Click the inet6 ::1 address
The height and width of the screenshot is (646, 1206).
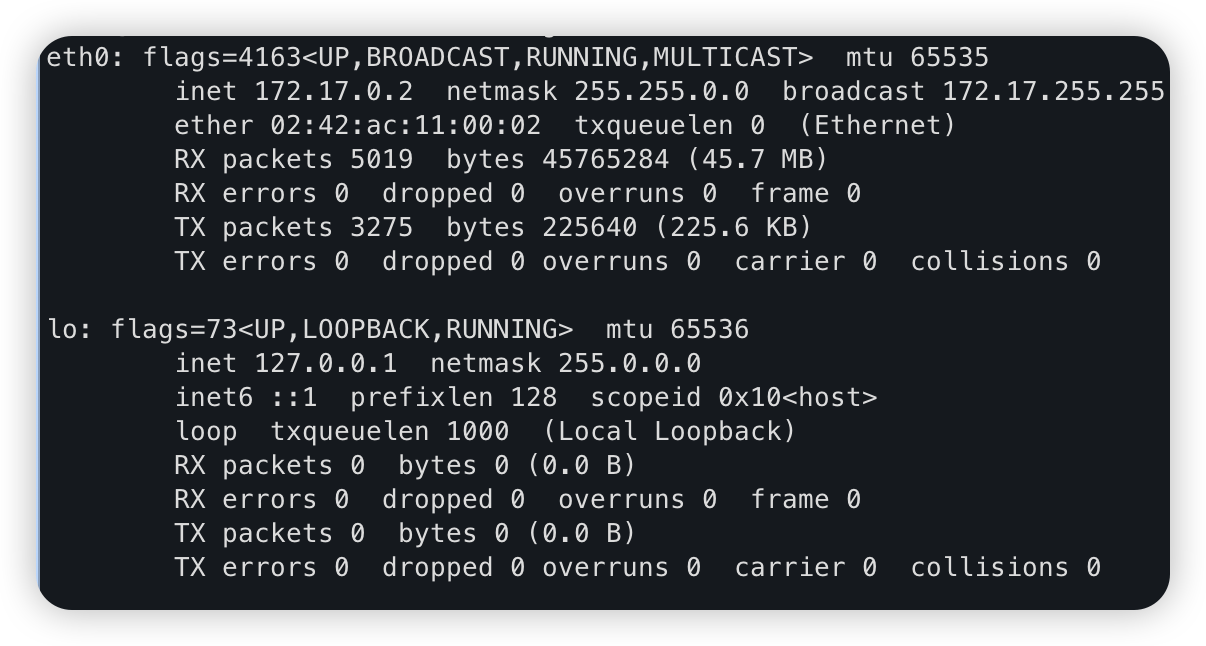(294, 397)
